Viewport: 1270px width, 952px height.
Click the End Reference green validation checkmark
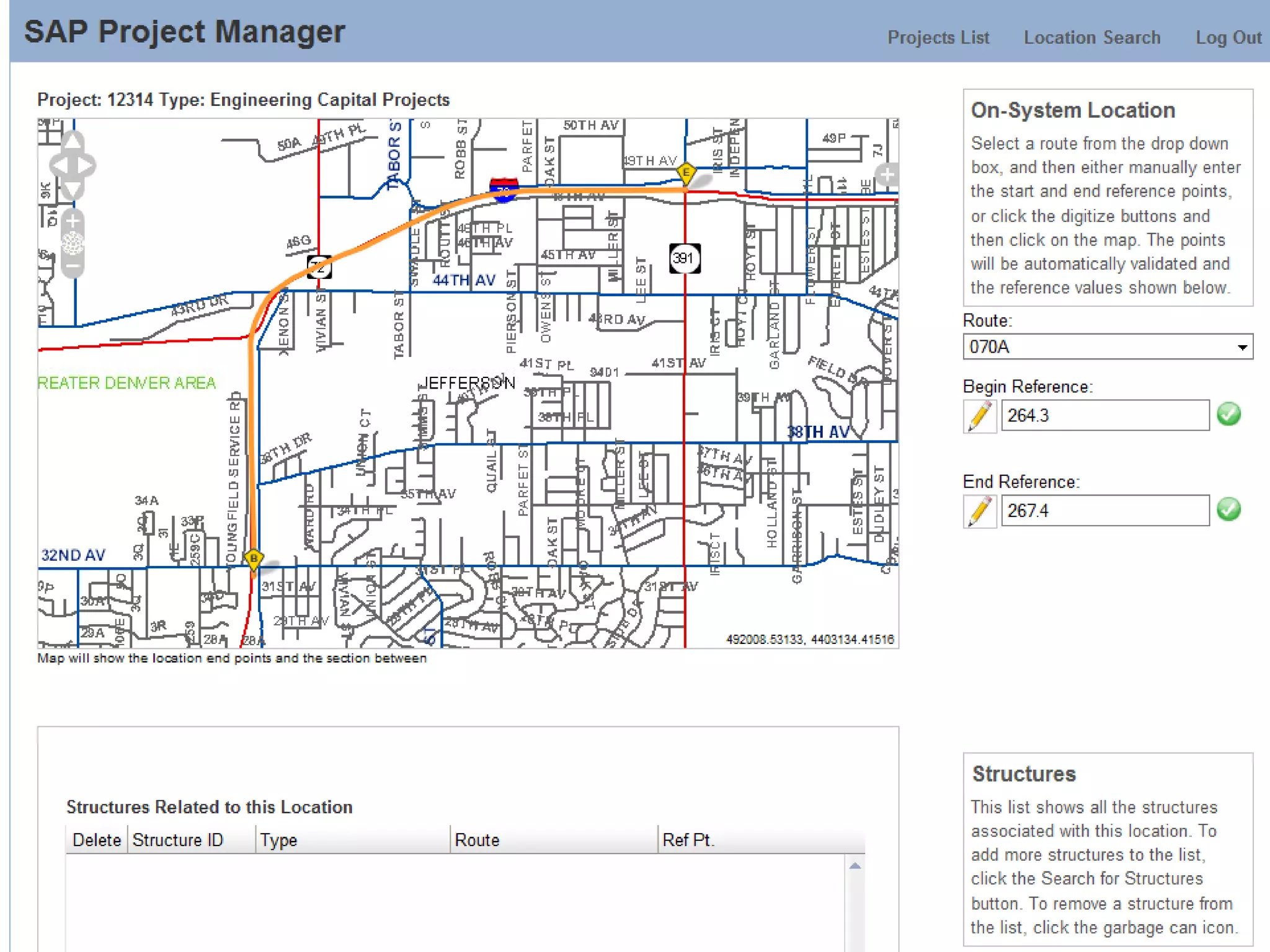(x=1228, y=509)
